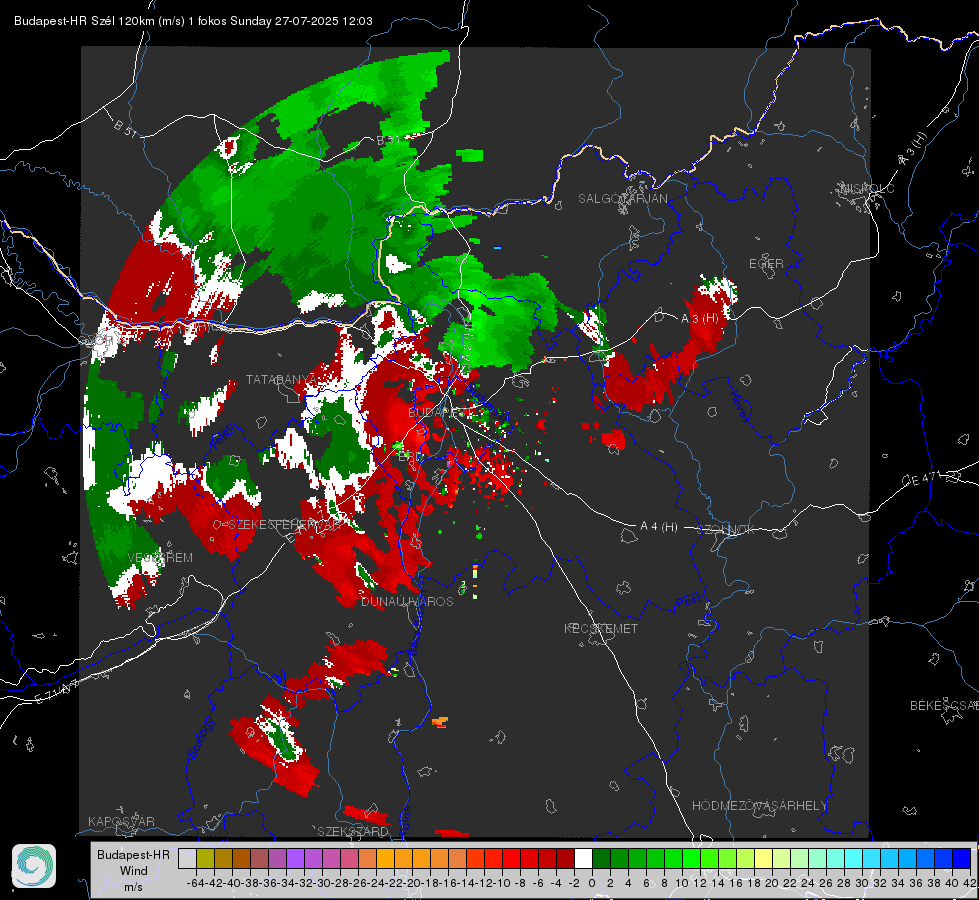Click the 42 legend value

970,883
